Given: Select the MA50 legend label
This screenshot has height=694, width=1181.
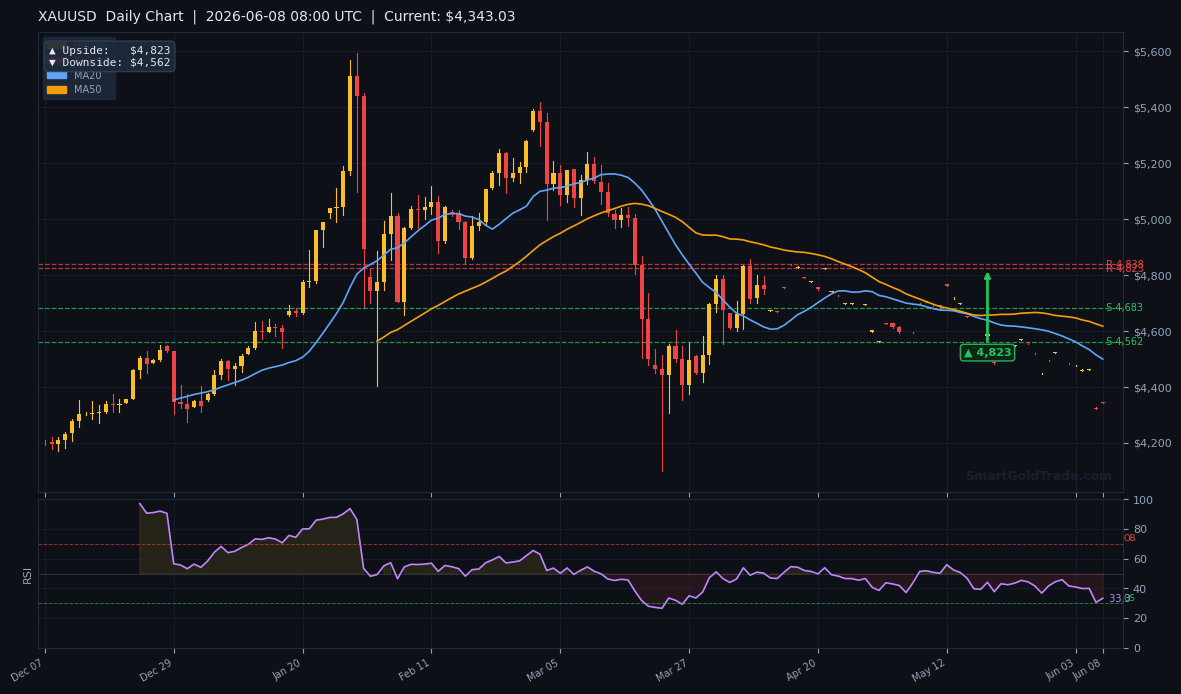Looking at the screenshot, I should pos(87,90).
